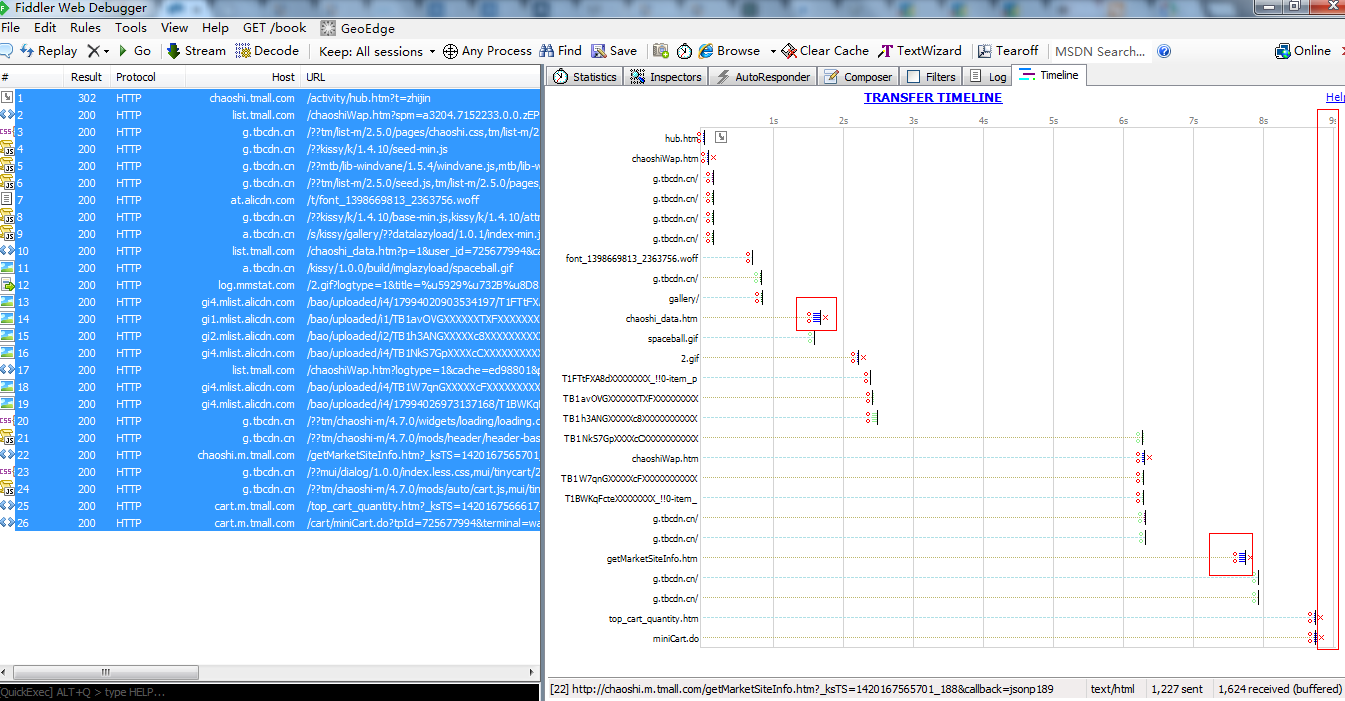Open the View menu

tap(174, 28)
